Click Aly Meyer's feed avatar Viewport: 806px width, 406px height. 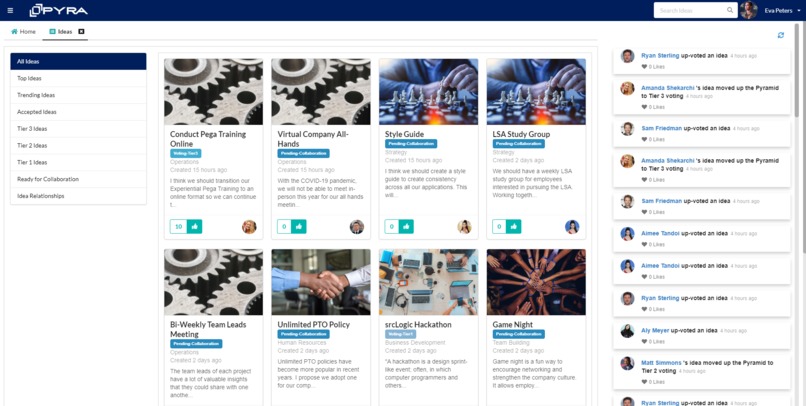[627, 331]
